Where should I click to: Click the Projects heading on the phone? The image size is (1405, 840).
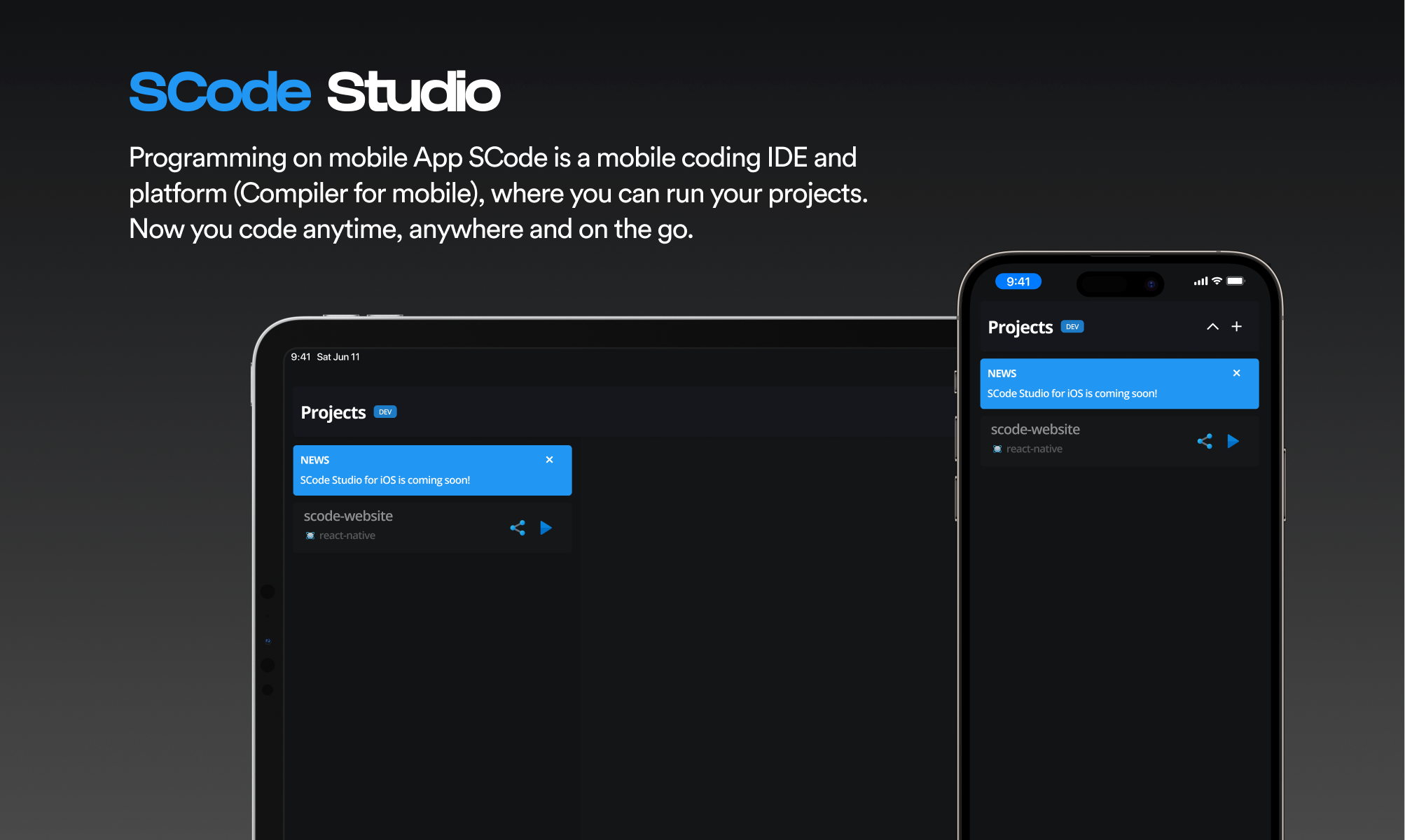coord(1020,327)
